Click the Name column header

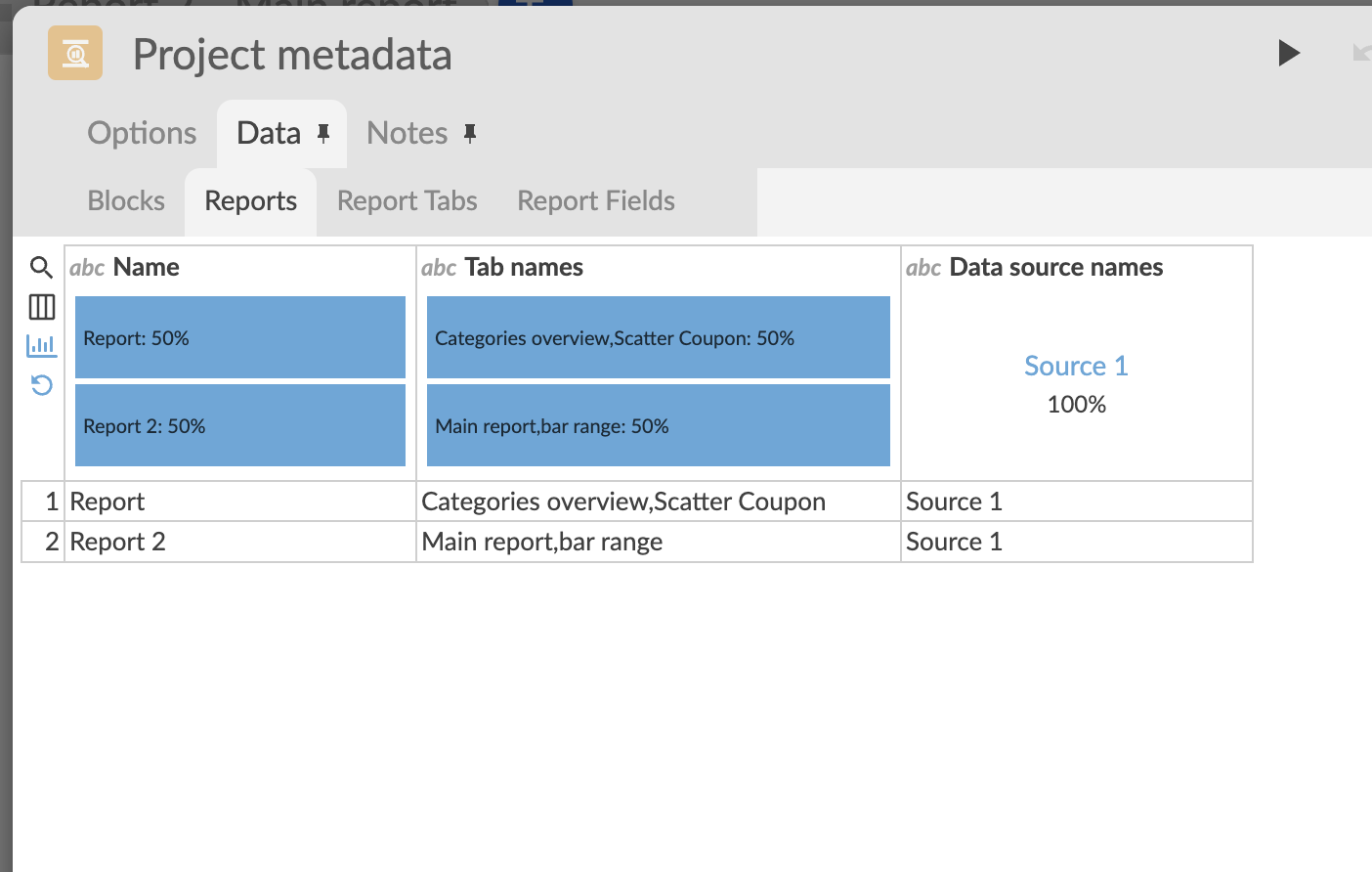coord(146,267)
